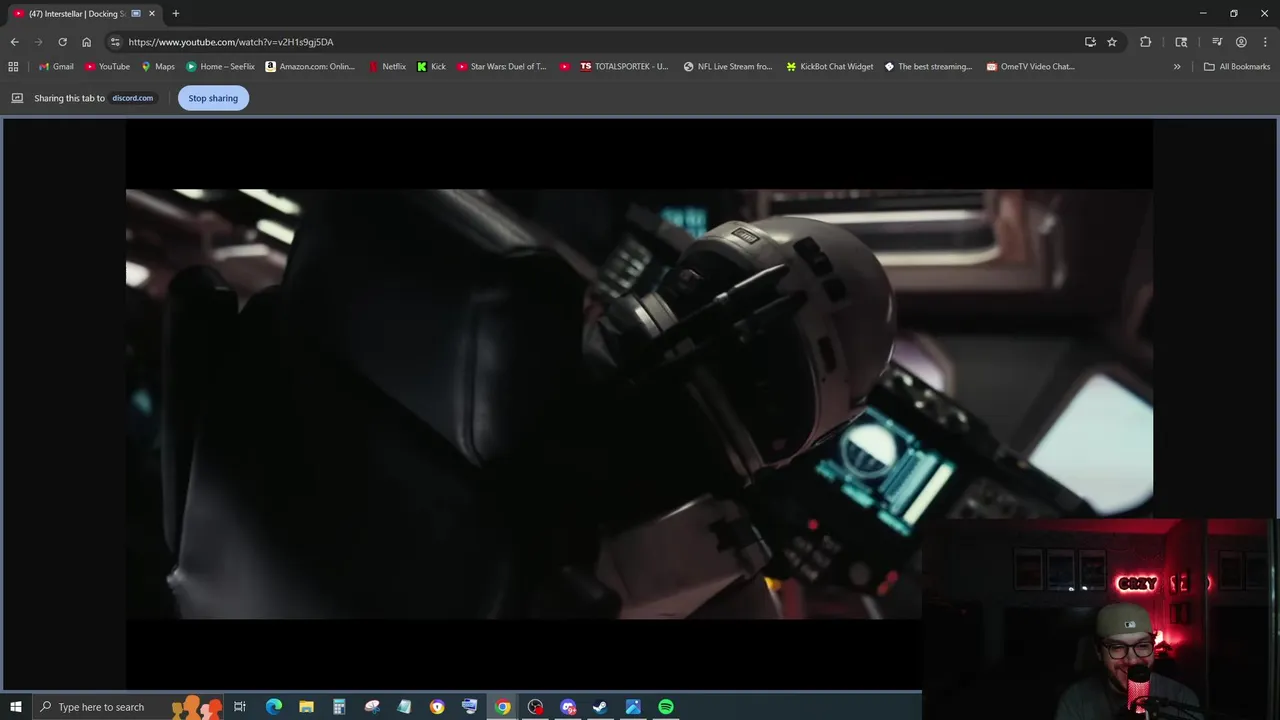The height and width of the screenshot is (720, 1280).
Task: Open File Explorer from taskbar
Action: (306, 707)
